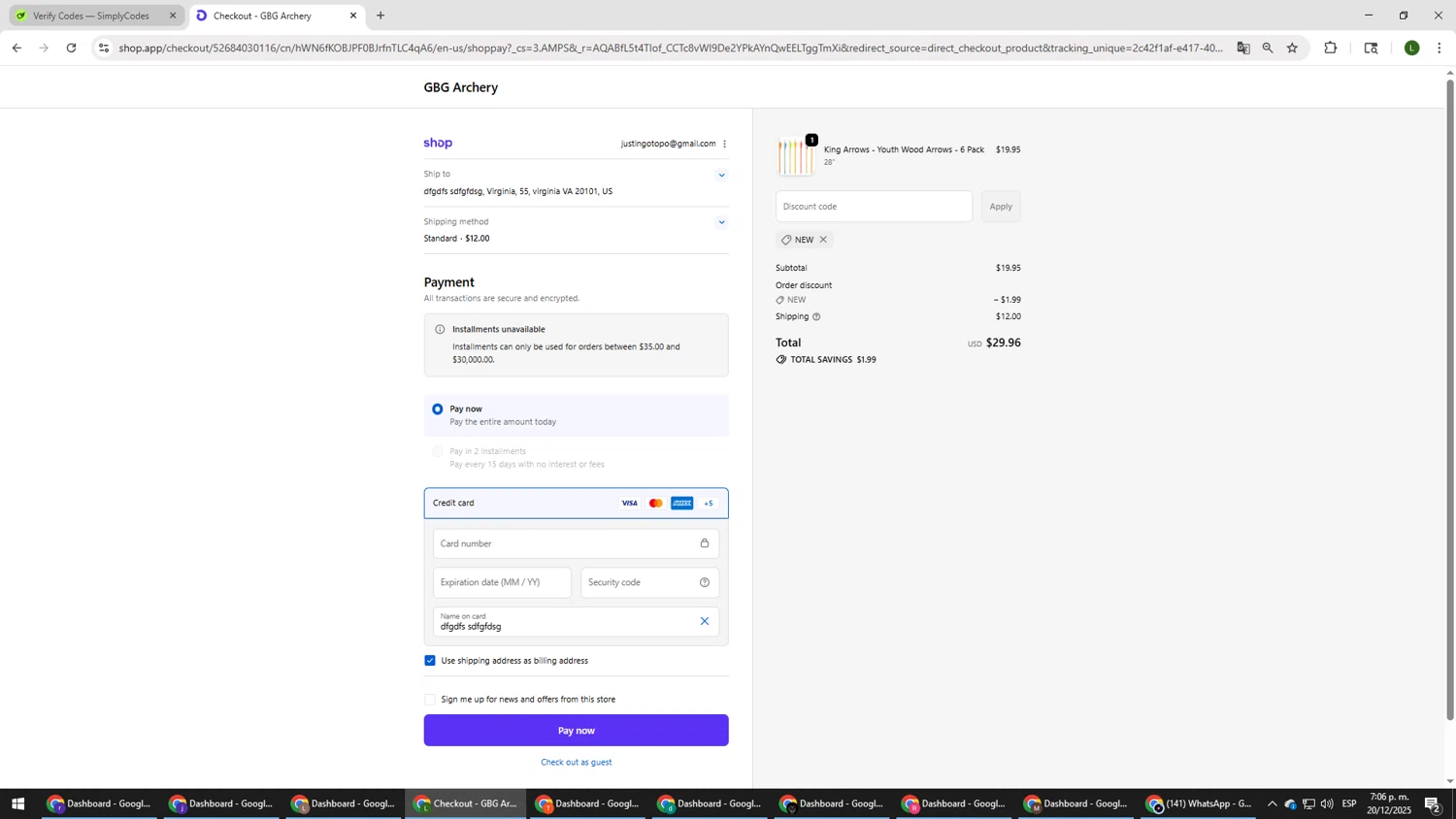The image size is (1456, 819).
Task: Open the network icon in system tray
Action: 1308,803
